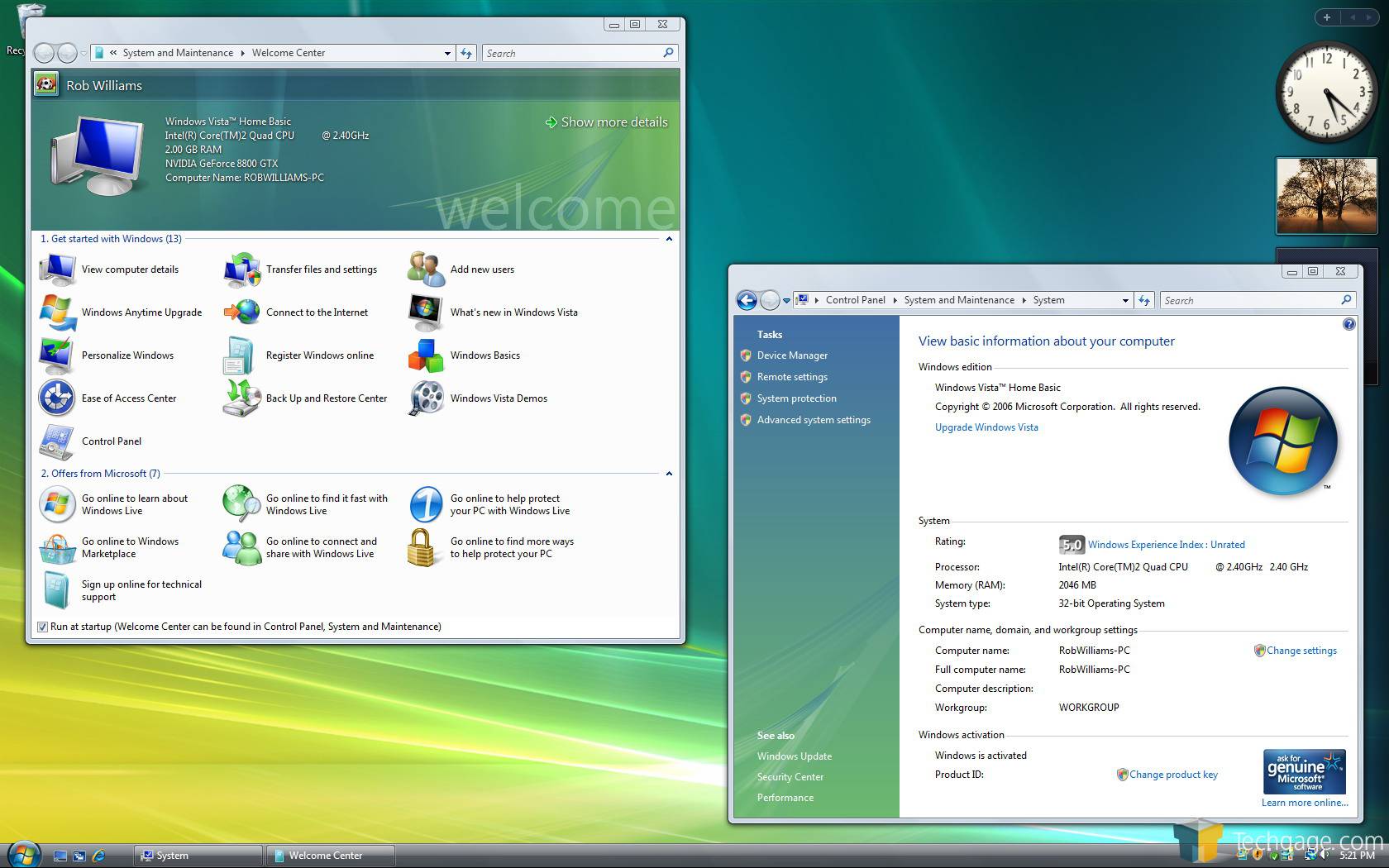Collapse Get started with Windows section

[669, 239]
